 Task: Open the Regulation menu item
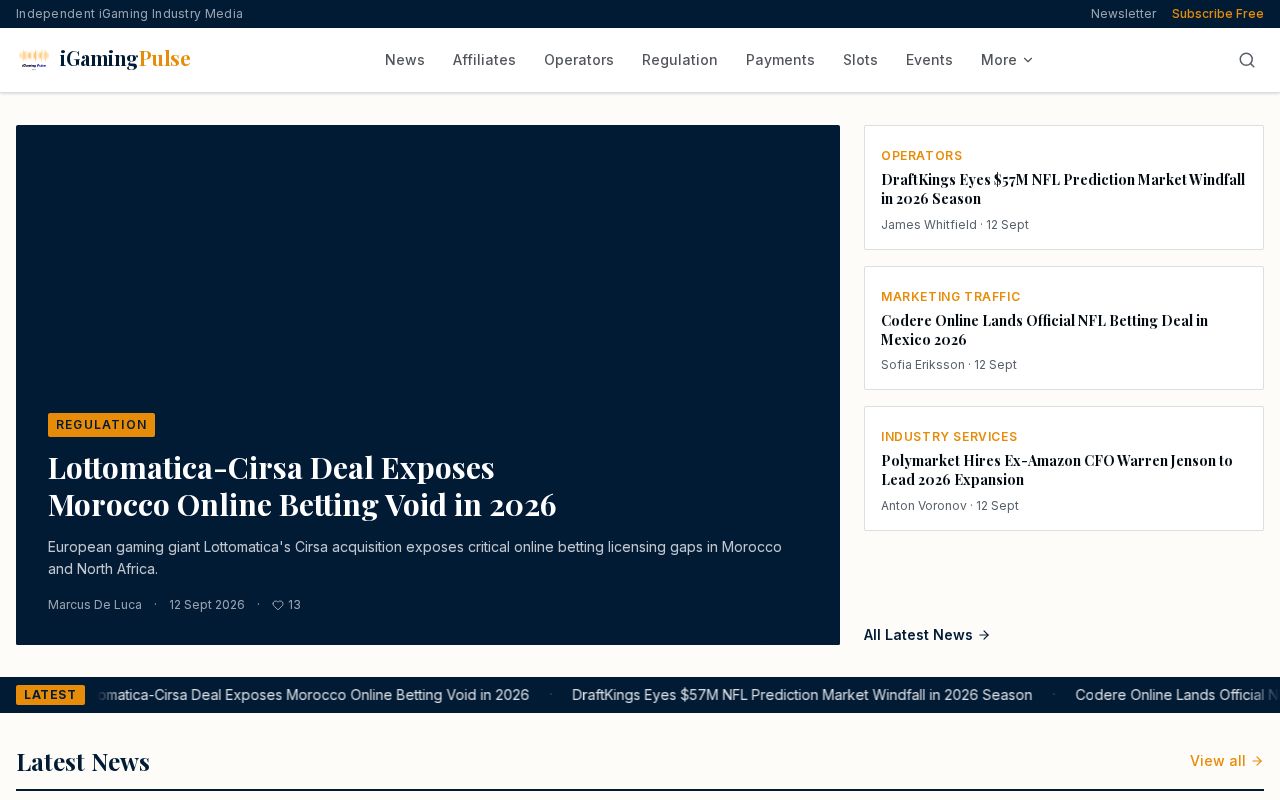pyautogui.click(x=680, y=60)
